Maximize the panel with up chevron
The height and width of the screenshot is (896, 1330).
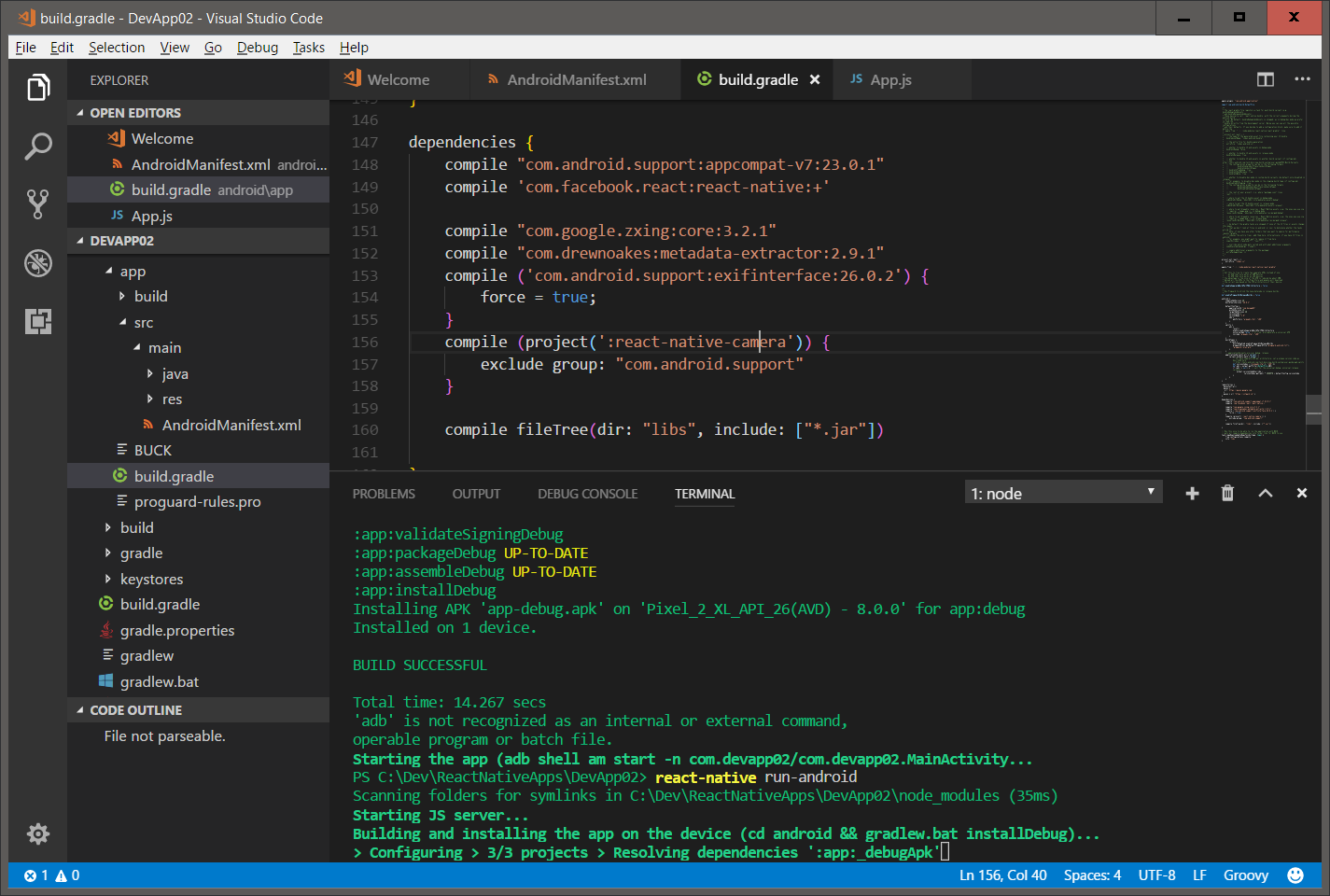[x=1266, y=494]
